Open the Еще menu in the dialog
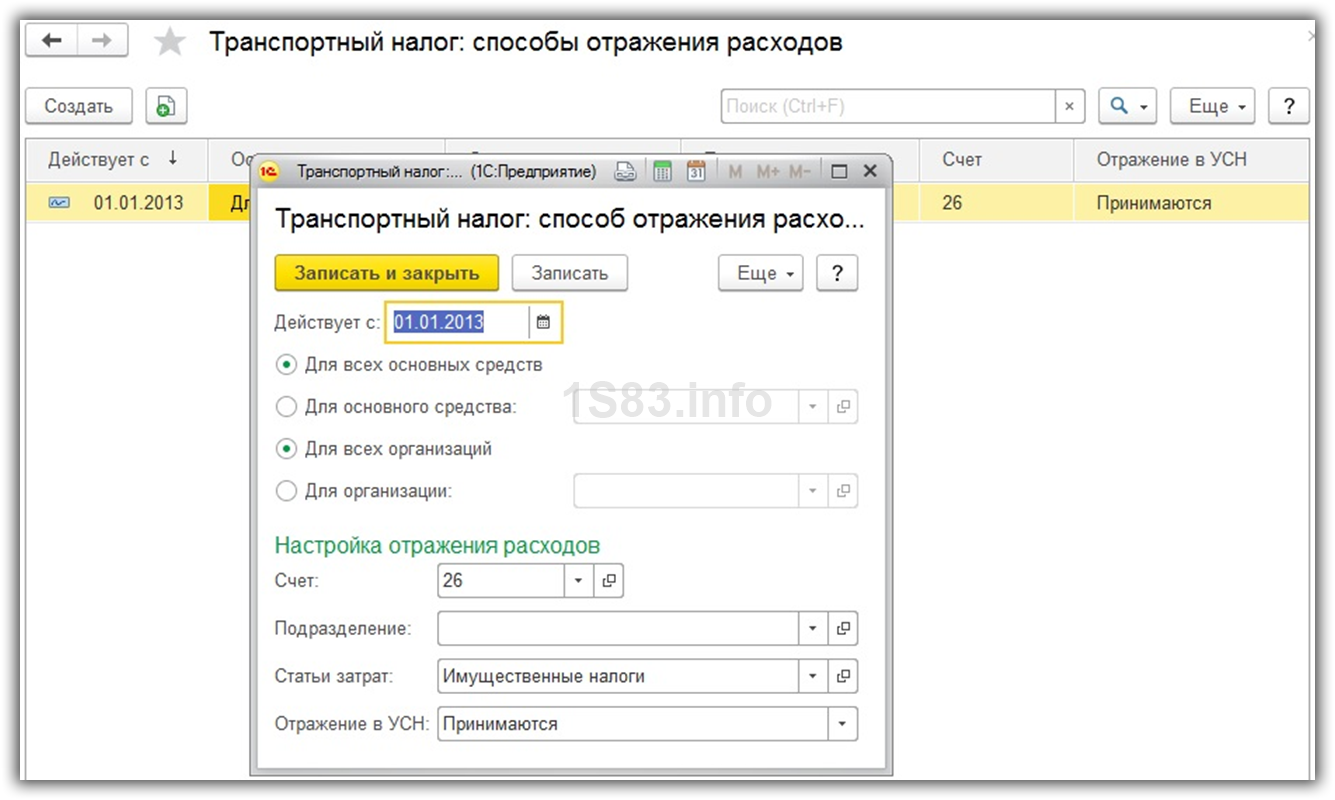This screenshot has height=800, width=1335. tap(760, 273)
